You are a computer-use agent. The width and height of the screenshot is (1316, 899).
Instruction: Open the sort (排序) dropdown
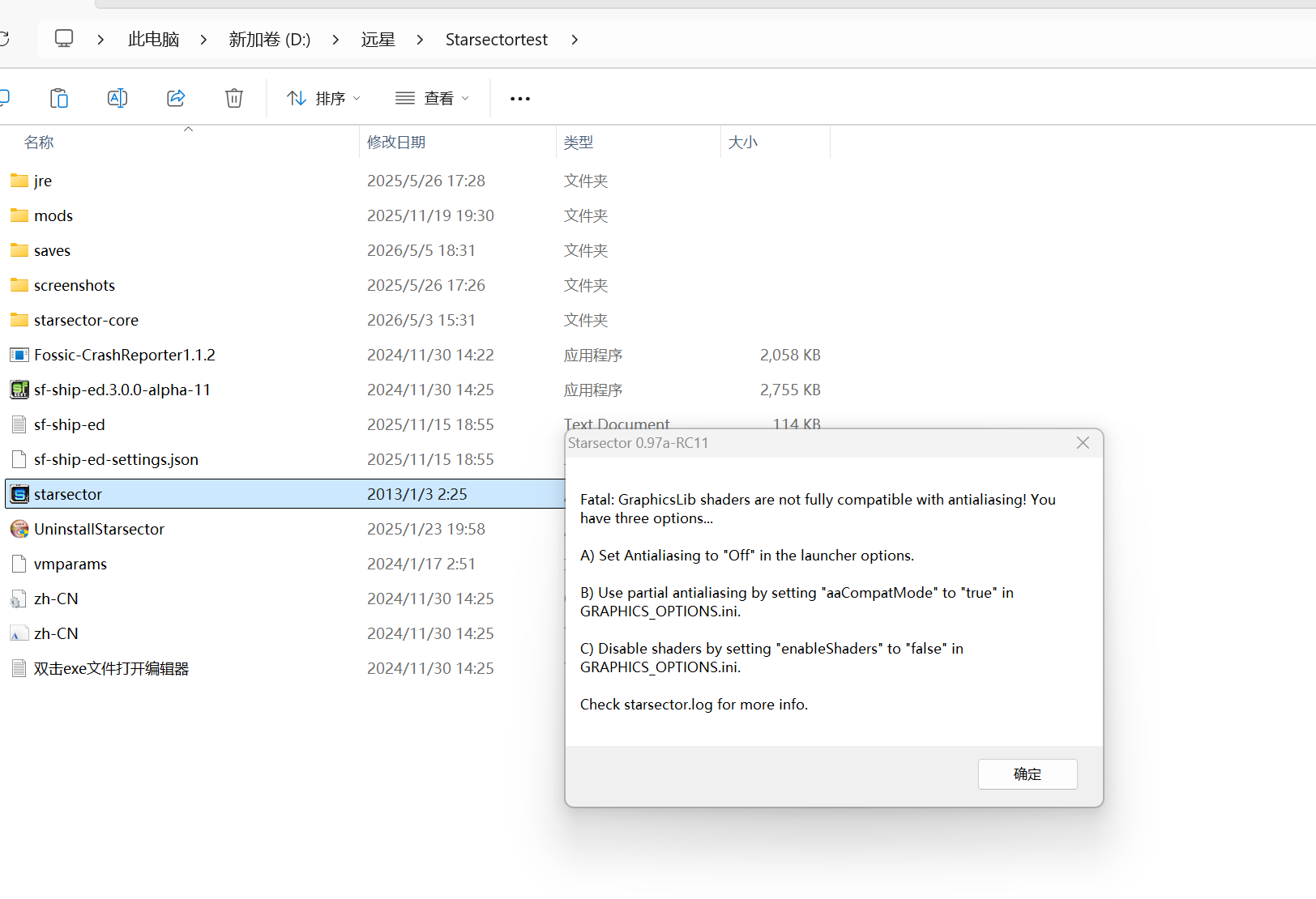tap(324, 98)
